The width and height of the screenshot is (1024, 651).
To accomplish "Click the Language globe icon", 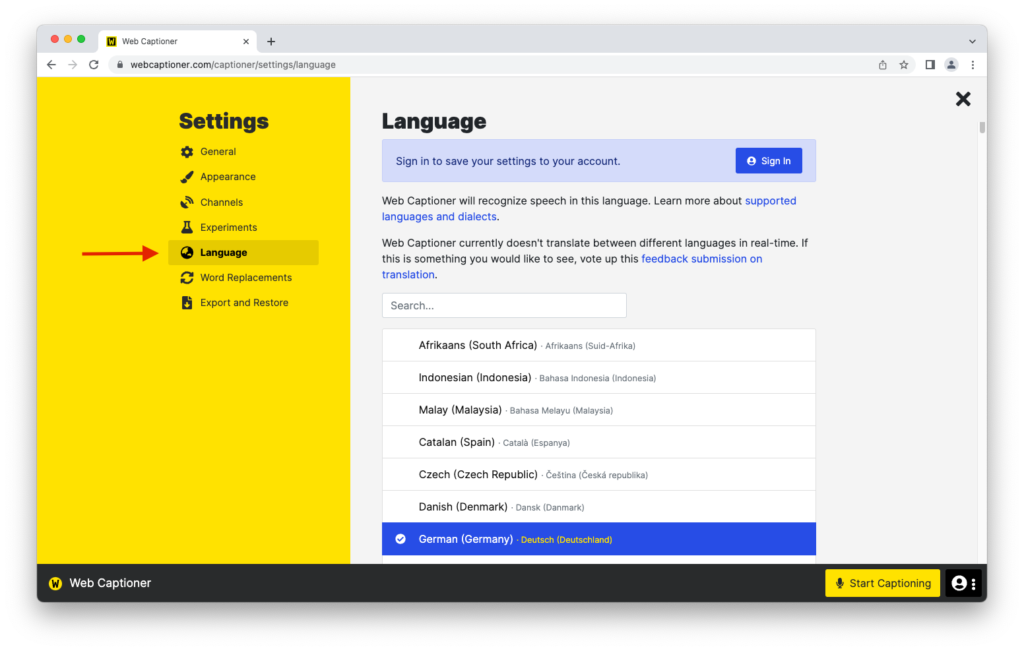I will point(187,253).
